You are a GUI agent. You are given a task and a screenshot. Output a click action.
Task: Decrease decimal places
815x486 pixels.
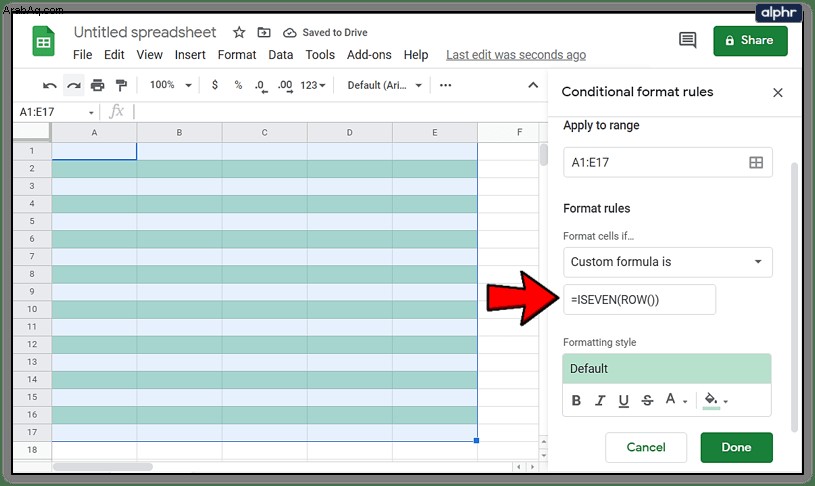coord(261,86)
